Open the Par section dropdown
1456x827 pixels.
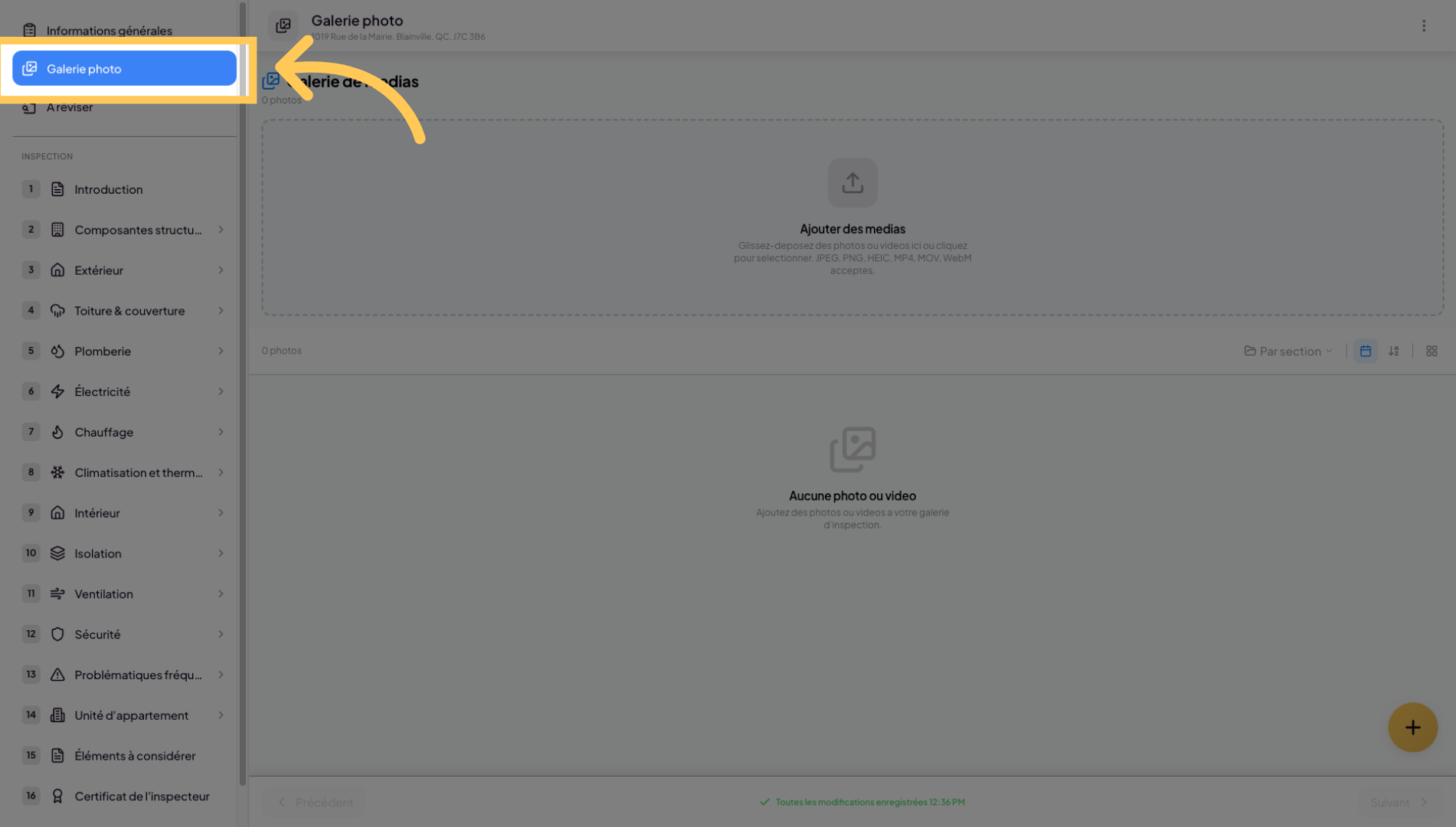1288,351
